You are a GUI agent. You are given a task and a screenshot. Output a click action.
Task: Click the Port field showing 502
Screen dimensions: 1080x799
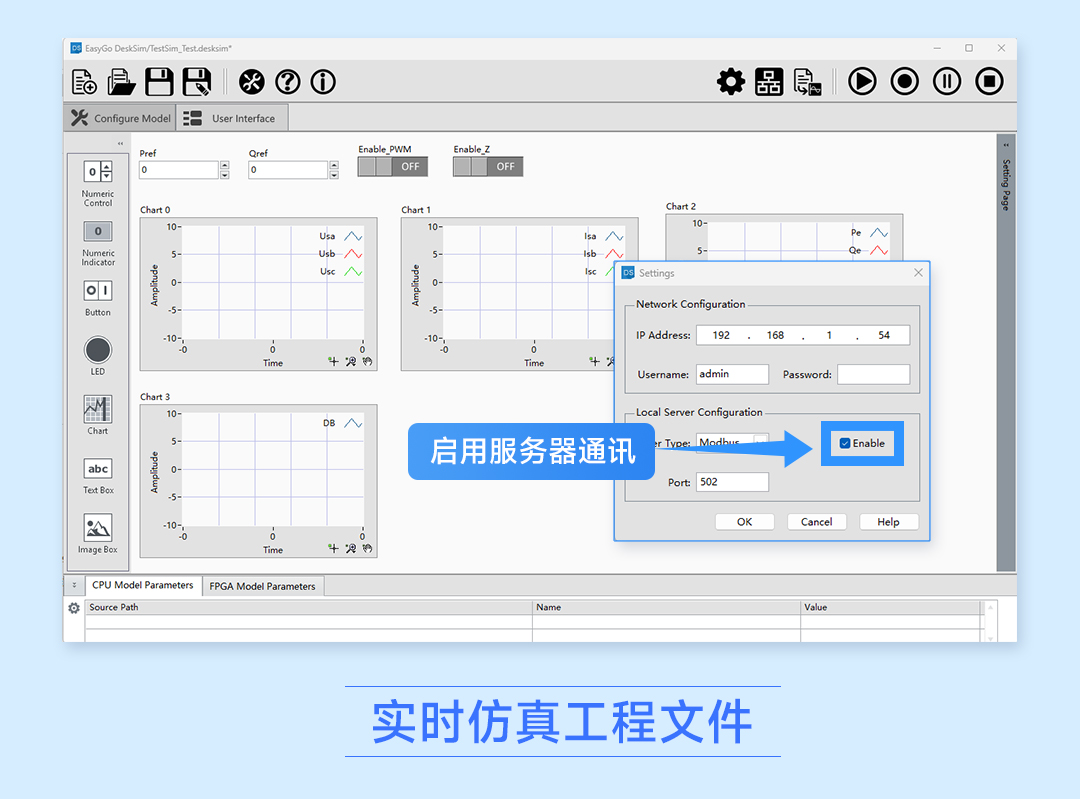[x=732, y=482]
